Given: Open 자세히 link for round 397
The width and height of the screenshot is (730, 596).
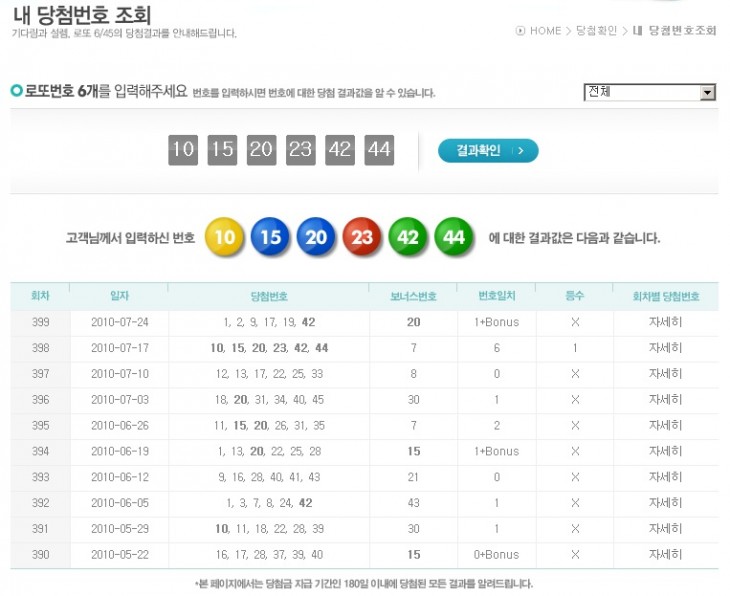Looking at the screenshot, I should click(665, 373).
